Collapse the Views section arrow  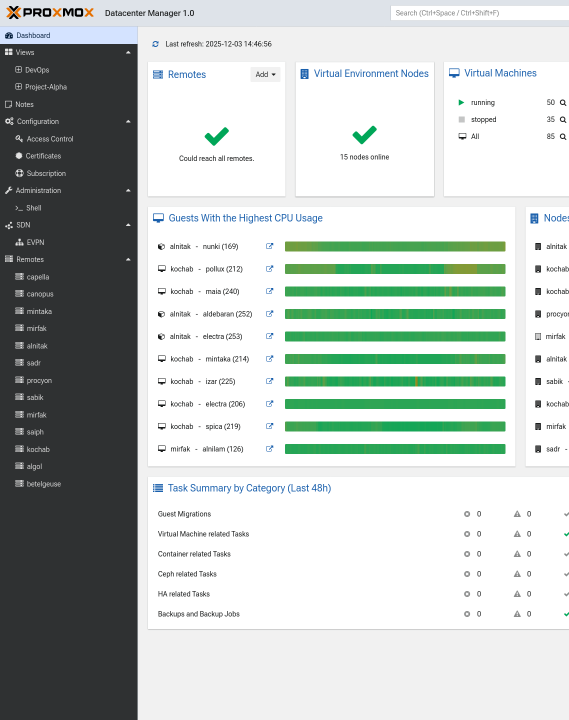128,52
